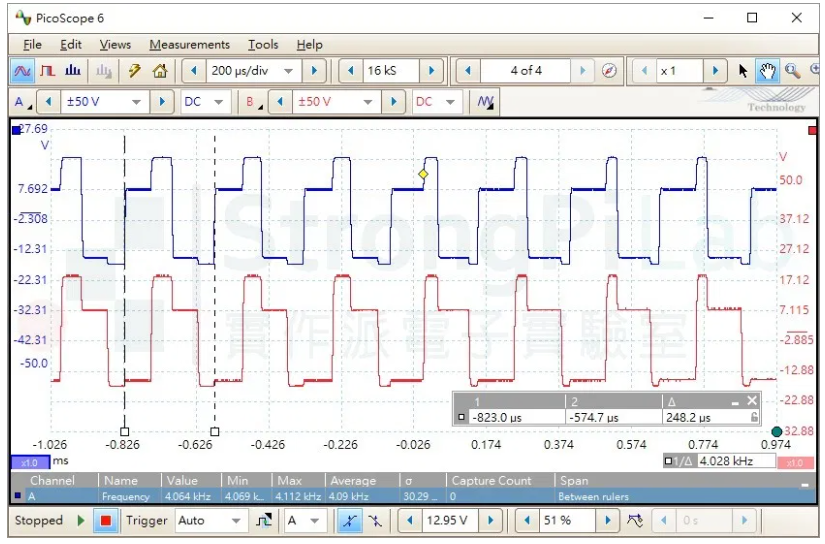Click Channel A blue voltage ruler handle
Screen dimensions: 825x544
tap(16, 129)
